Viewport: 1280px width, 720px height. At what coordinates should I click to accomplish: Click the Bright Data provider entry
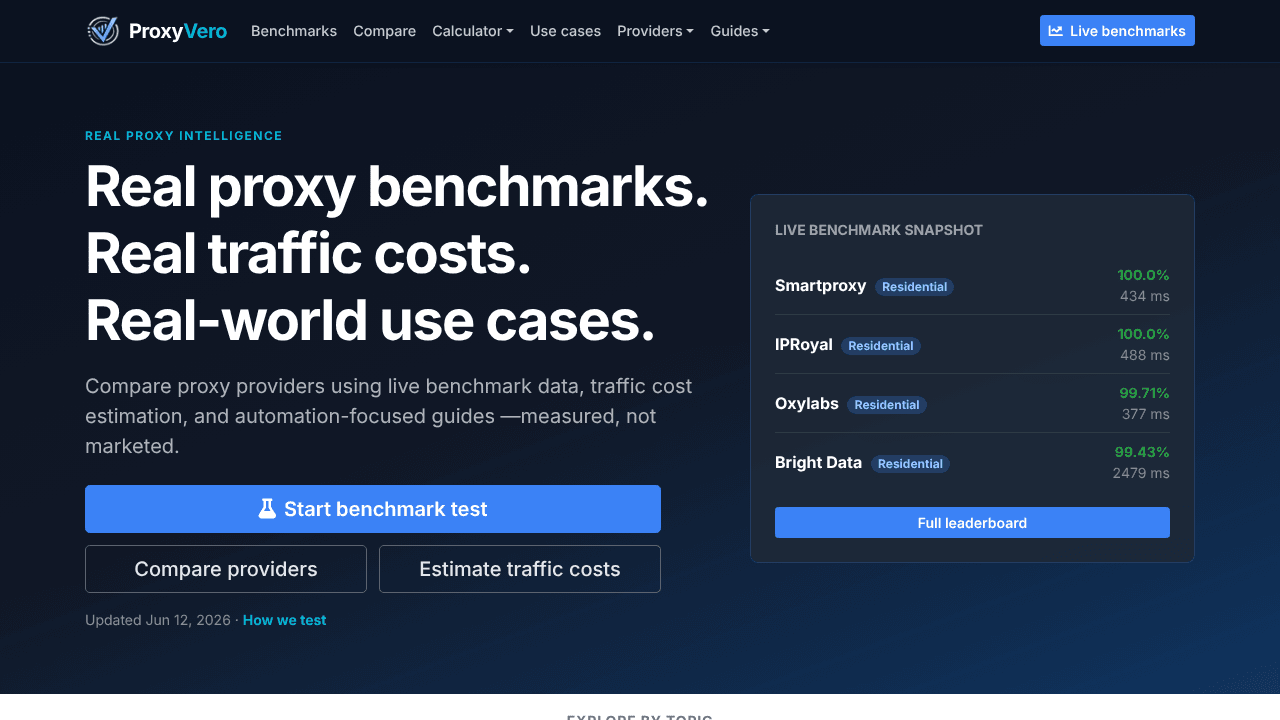tap(972, 462)
